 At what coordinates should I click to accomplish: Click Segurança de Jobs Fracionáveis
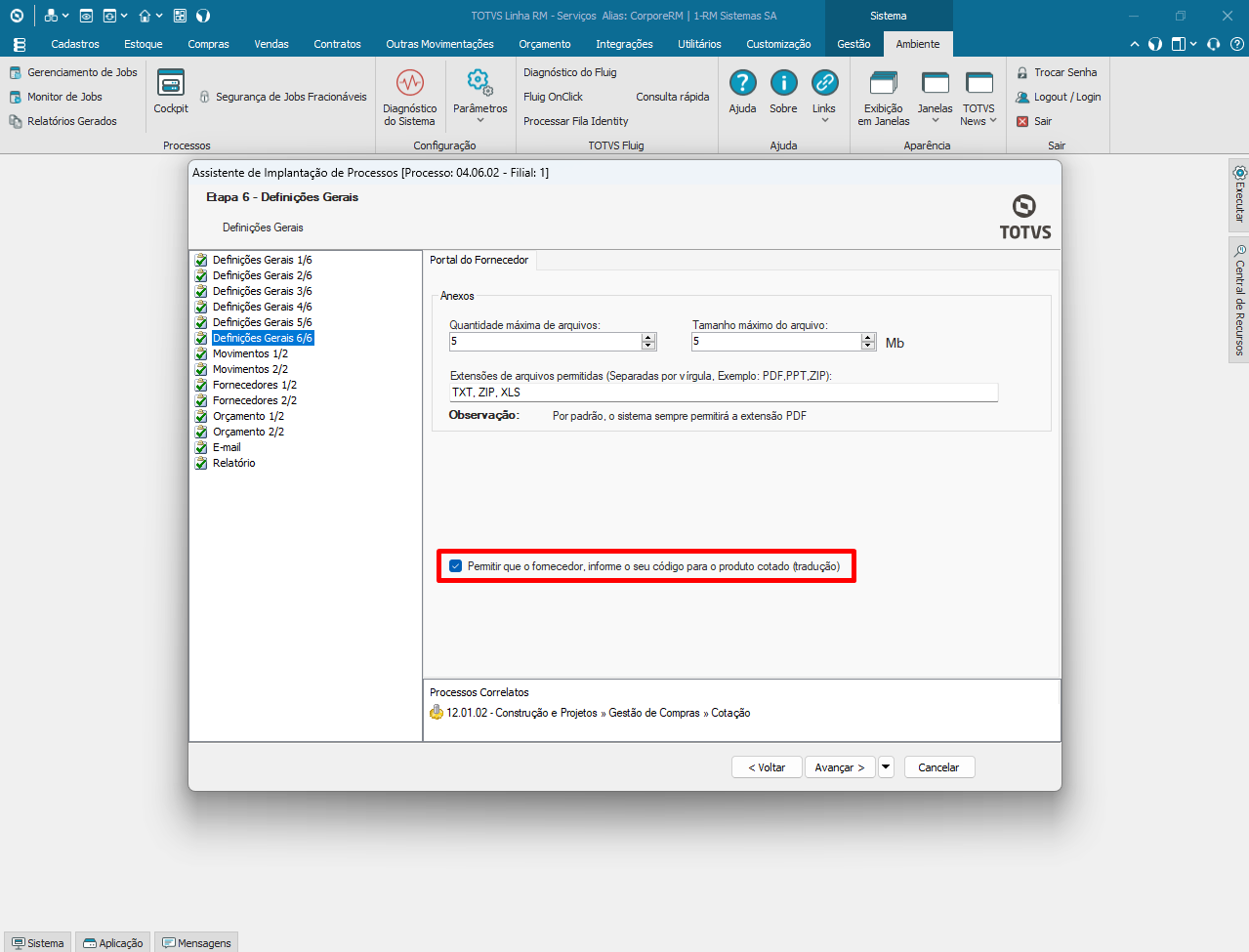tap(283, 97)
